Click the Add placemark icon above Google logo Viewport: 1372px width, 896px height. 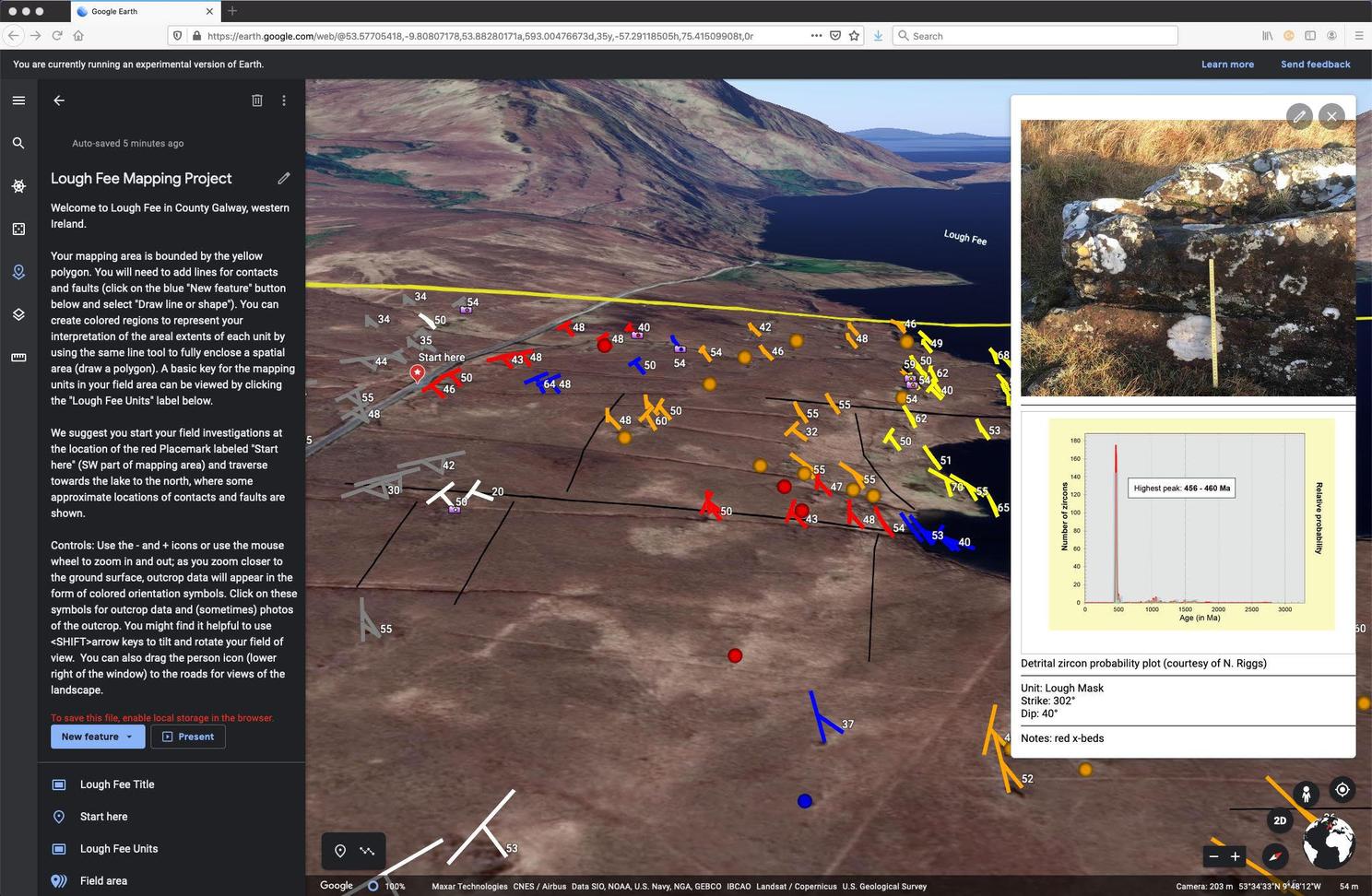click(340, 851)
